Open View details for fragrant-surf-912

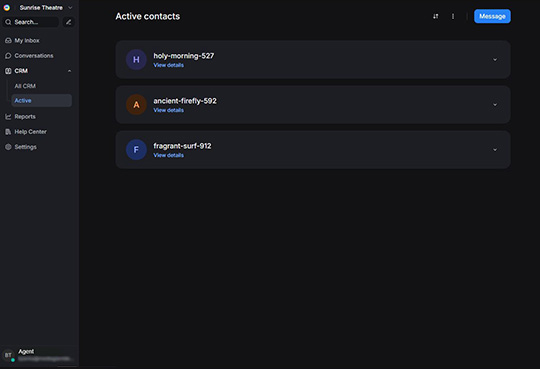click(168, 155)
